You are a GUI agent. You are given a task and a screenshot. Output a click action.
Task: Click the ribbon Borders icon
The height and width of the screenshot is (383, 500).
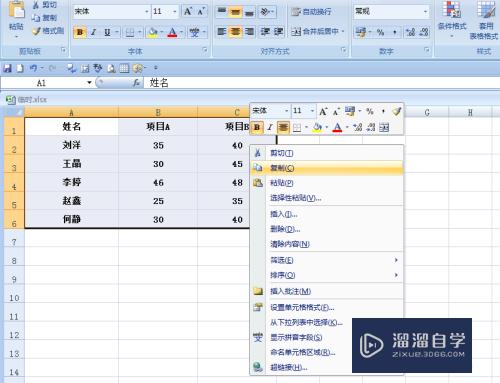tap(130, 32)
